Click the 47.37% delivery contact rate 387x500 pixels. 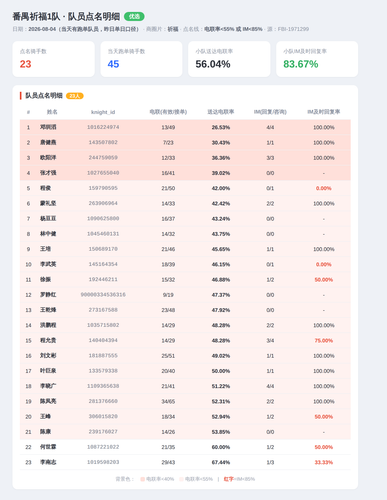[x=221, y=295]
